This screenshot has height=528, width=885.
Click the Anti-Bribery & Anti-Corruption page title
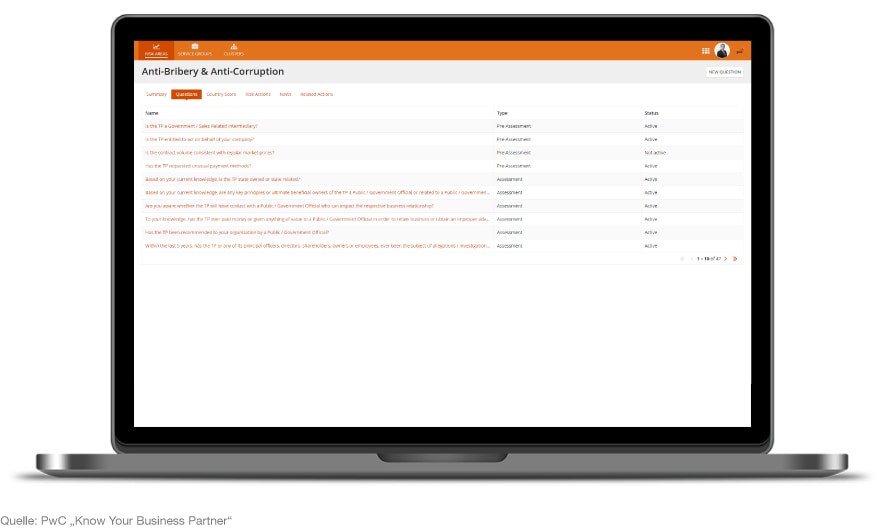(x=213, y=72)
